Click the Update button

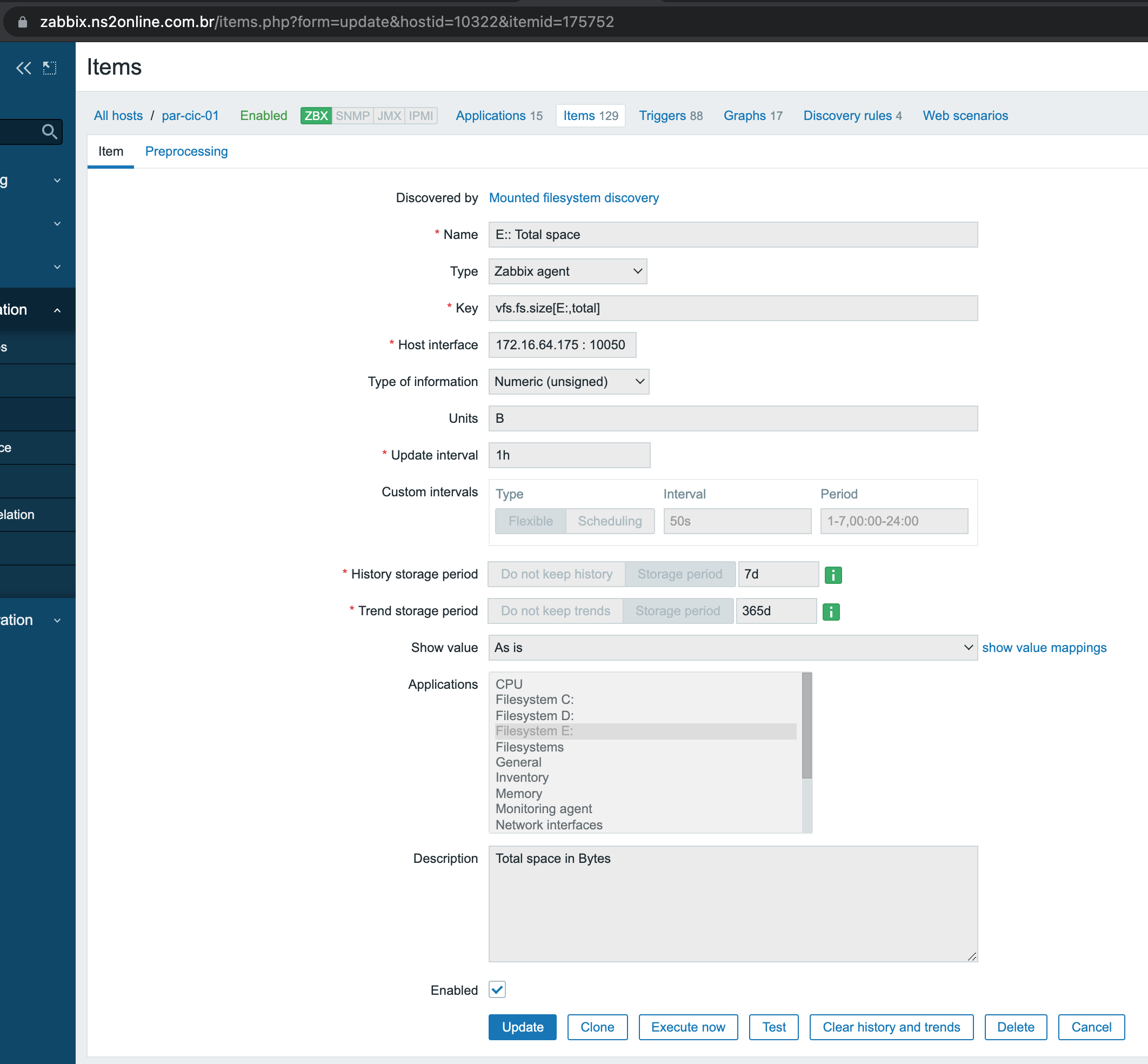[x=523, y=1027]
